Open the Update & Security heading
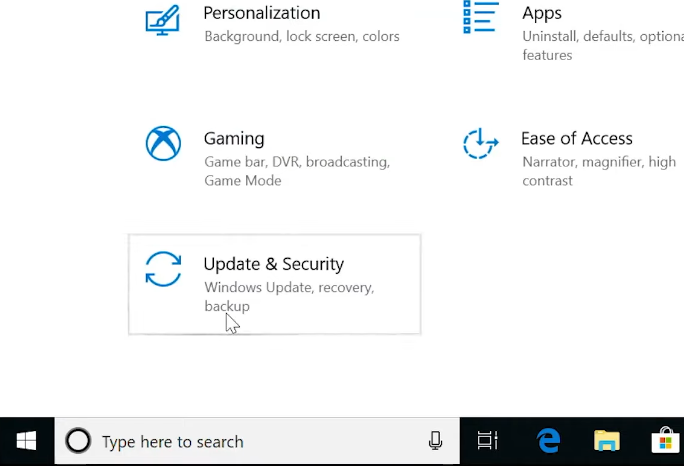The width and height of the screenshot is (684, 466). pyautogui.click(x=274, y=264)
